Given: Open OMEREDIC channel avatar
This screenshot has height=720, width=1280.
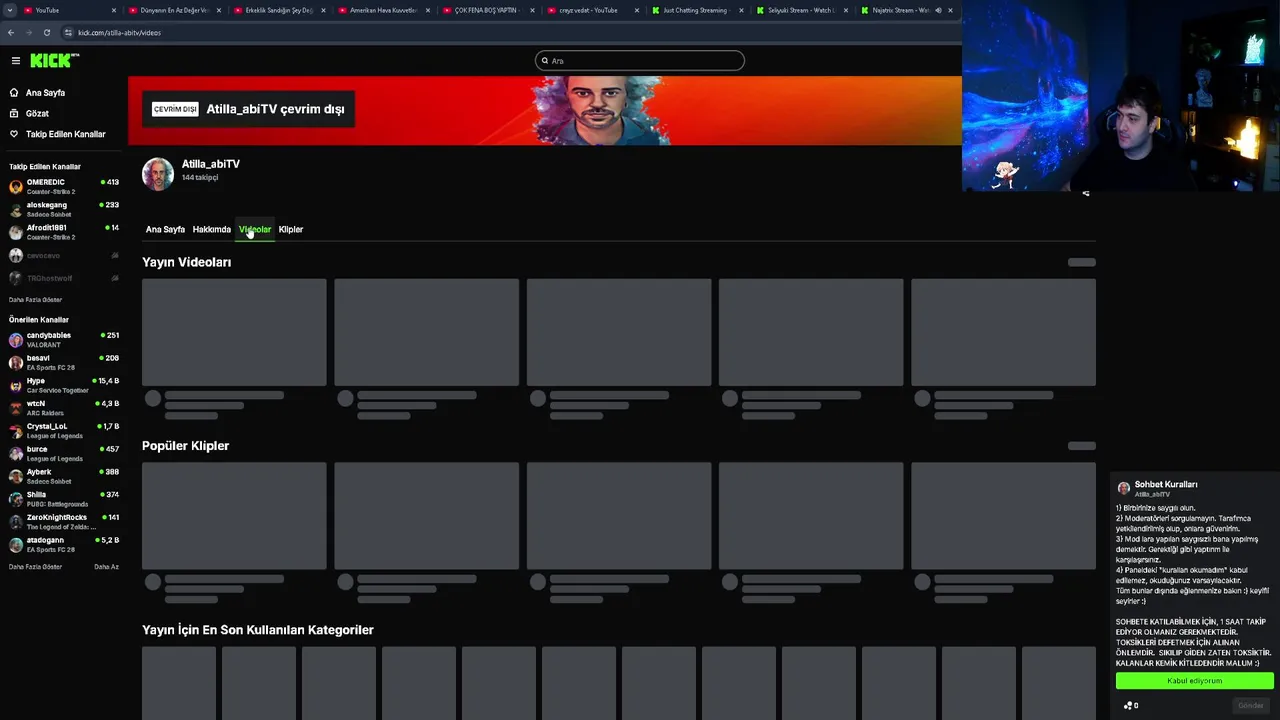Looking at the screenshot, I should [x=15, y=187].
